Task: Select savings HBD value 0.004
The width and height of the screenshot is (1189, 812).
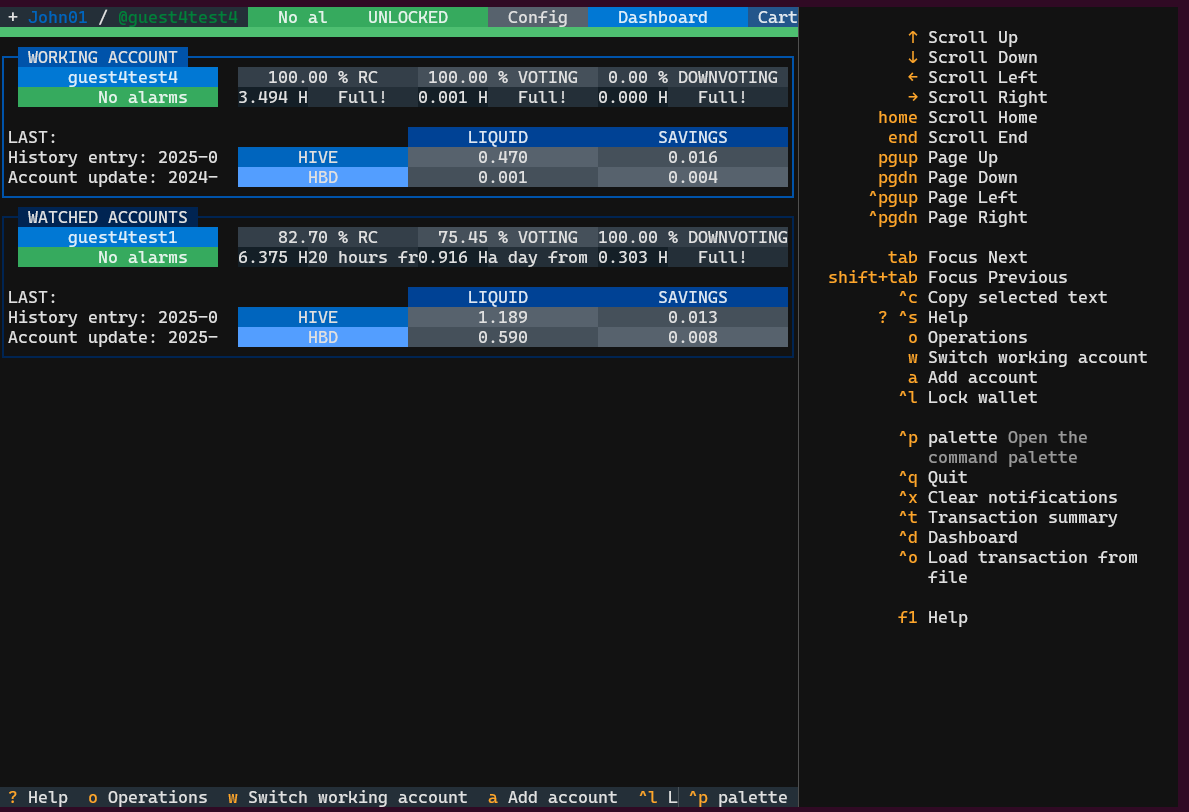Action: tap(693, 177)
